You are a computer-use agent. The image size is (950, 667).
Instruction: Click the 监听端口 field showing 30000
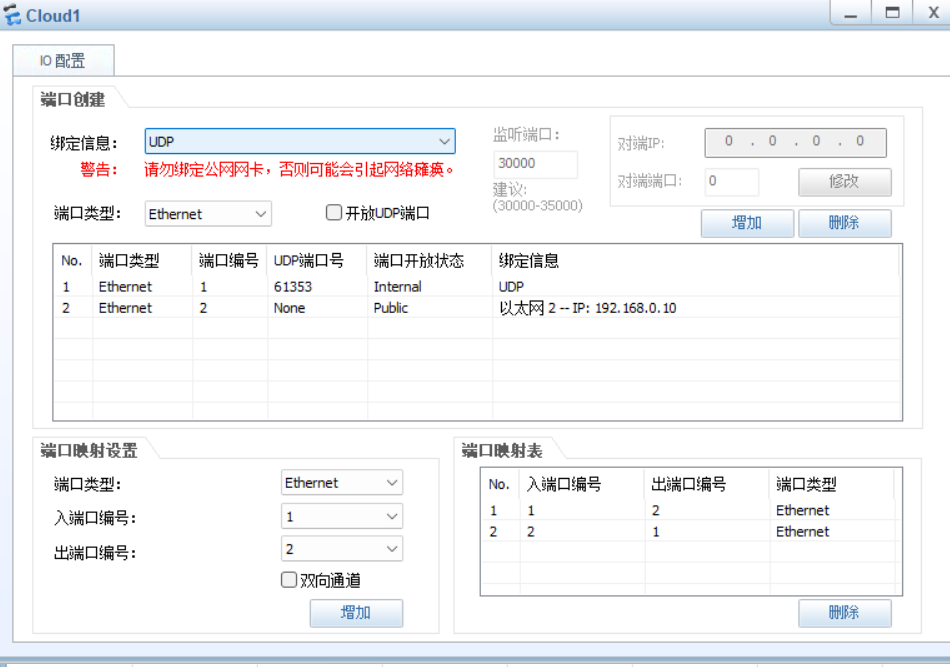[535, 164]
